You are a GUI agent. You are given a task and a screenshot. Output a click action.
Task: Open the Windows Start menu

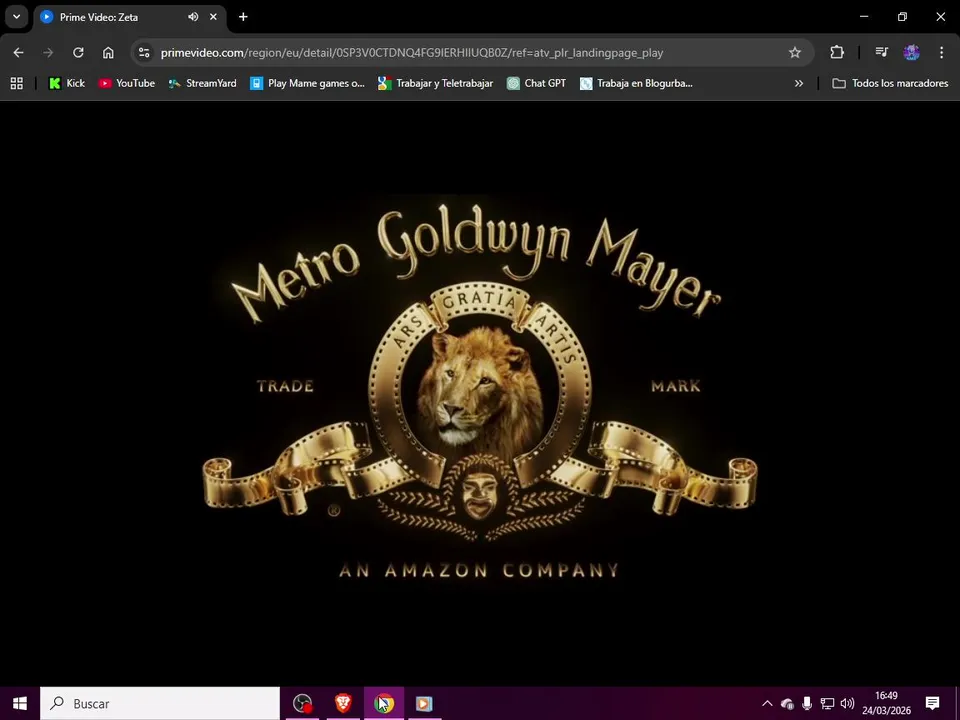coord(20,703)
